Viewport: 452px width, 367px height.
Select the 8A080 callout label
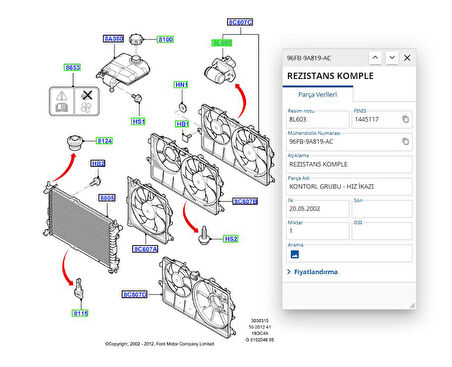[x=113, y=39]
